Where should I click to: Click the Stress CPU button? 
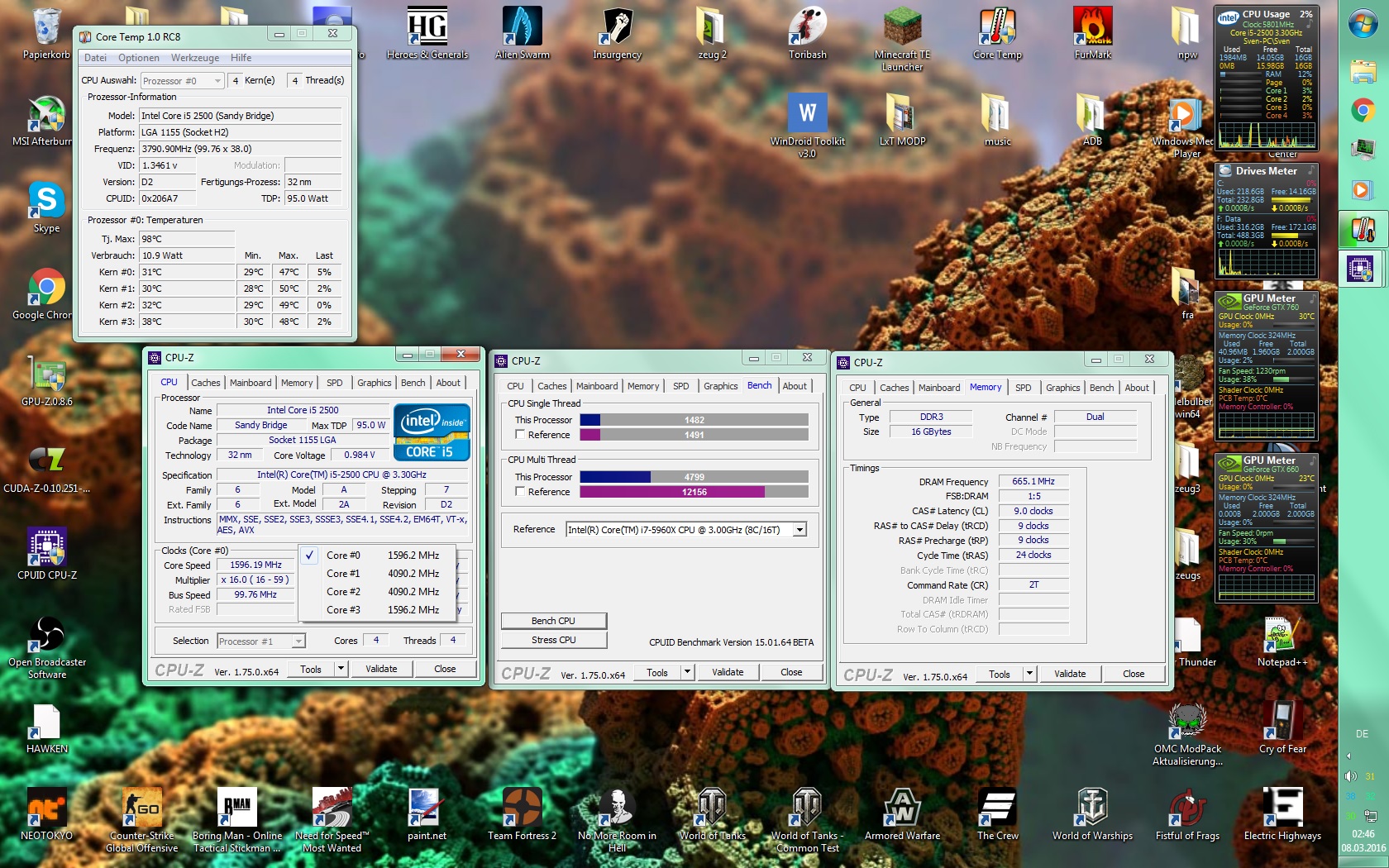click(554, 640)
